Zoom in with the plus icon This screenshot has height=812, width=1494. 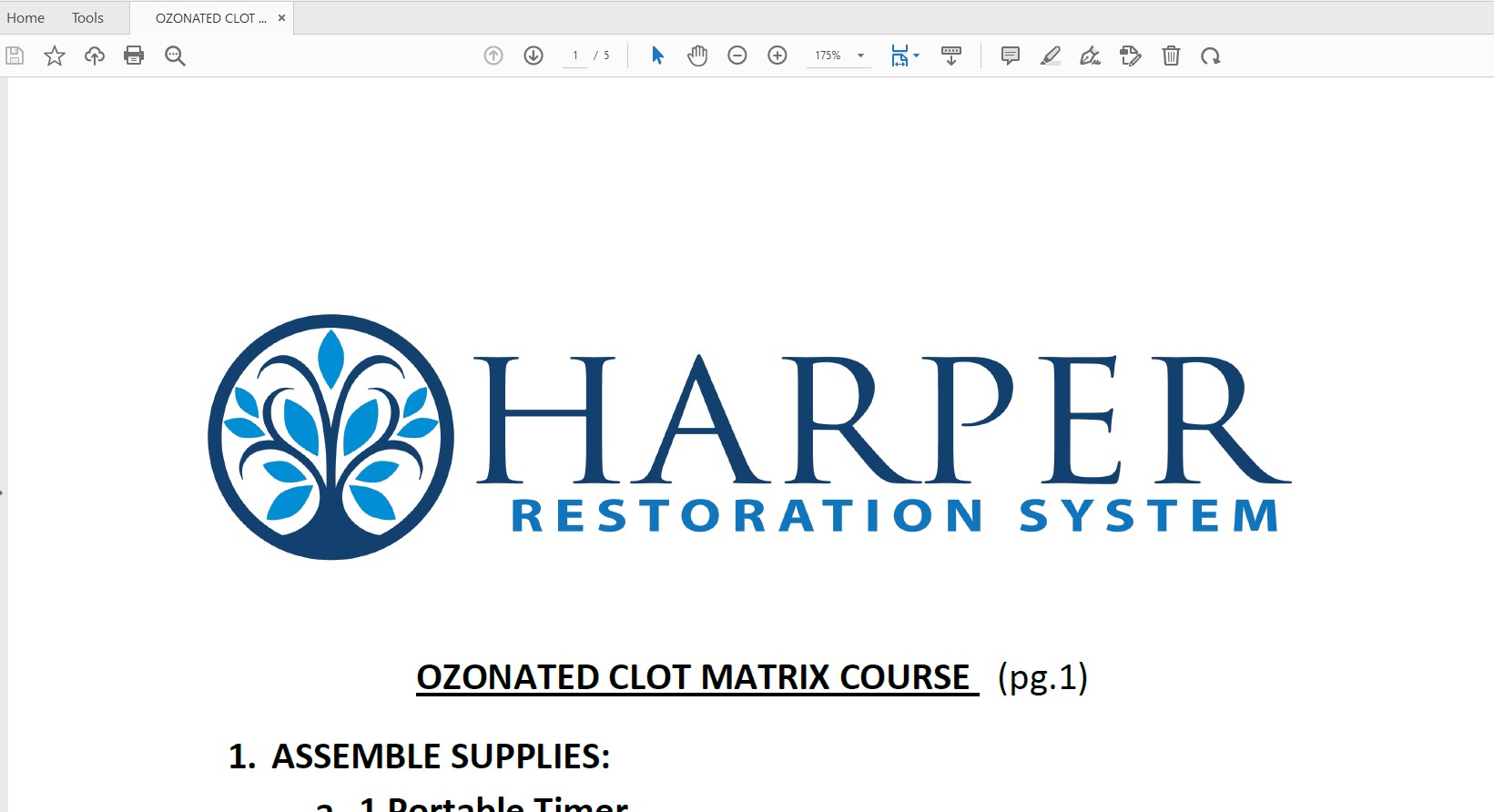tap(777, 56)
